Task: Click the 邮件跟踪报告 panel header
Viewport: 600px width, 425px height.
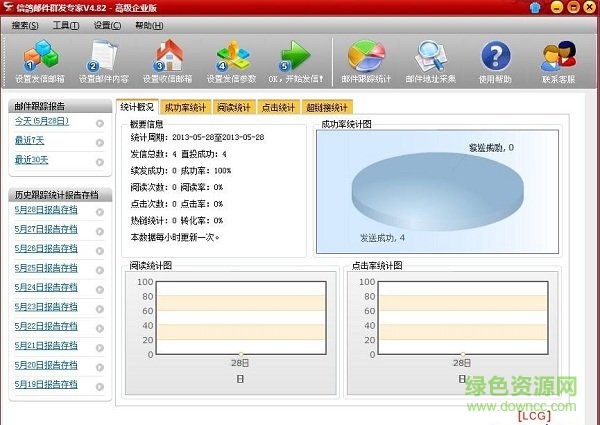Action: click(x=60, y=106)
